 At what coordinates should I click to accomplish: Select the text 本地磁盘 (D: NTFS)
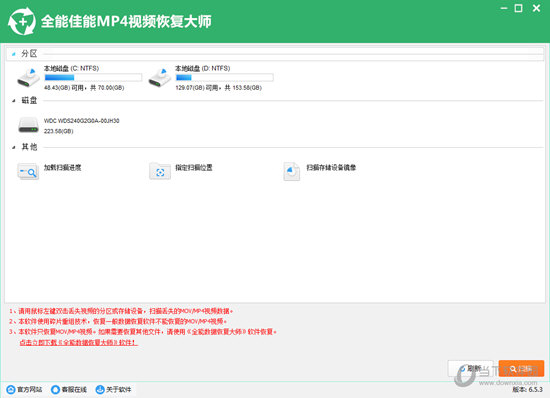click(203, 68)
